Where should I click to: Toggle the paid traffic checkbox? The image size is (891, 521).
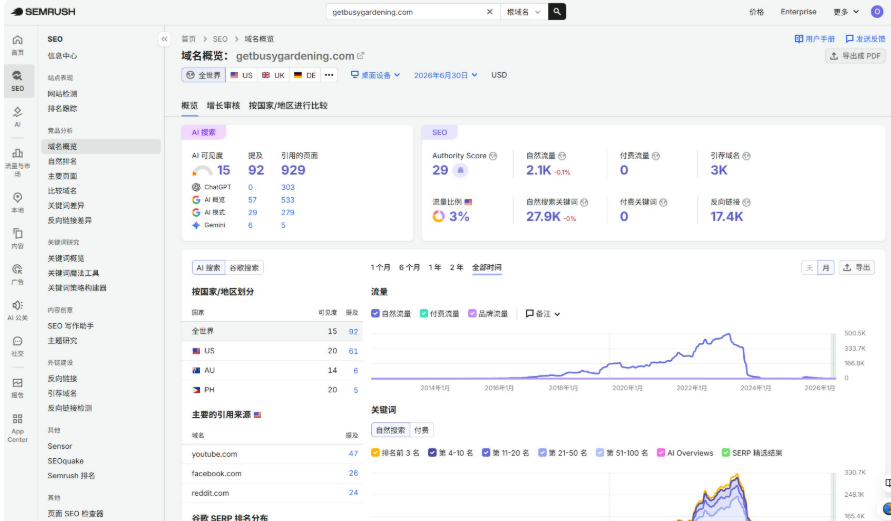pos(423,314)
